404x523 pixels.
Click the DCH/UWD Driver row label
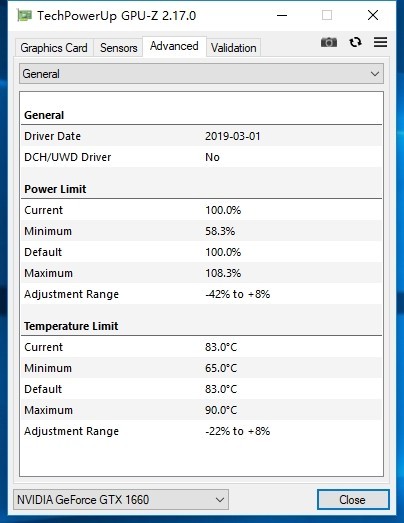[67, 157]
